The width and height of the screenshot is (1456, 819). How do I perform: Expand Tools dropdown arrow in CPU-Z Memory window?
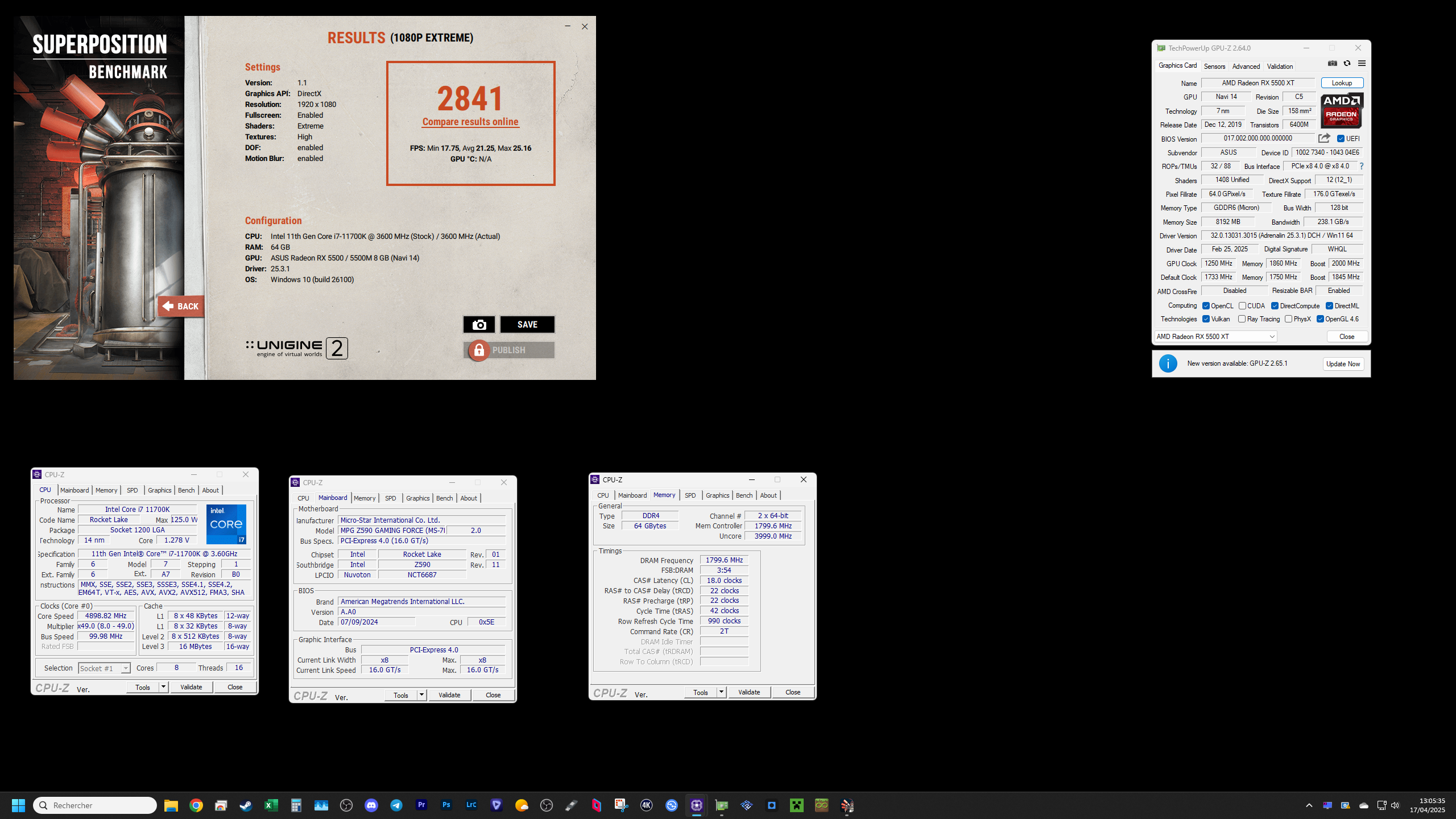pyautogui.click(x=721, y=692)
